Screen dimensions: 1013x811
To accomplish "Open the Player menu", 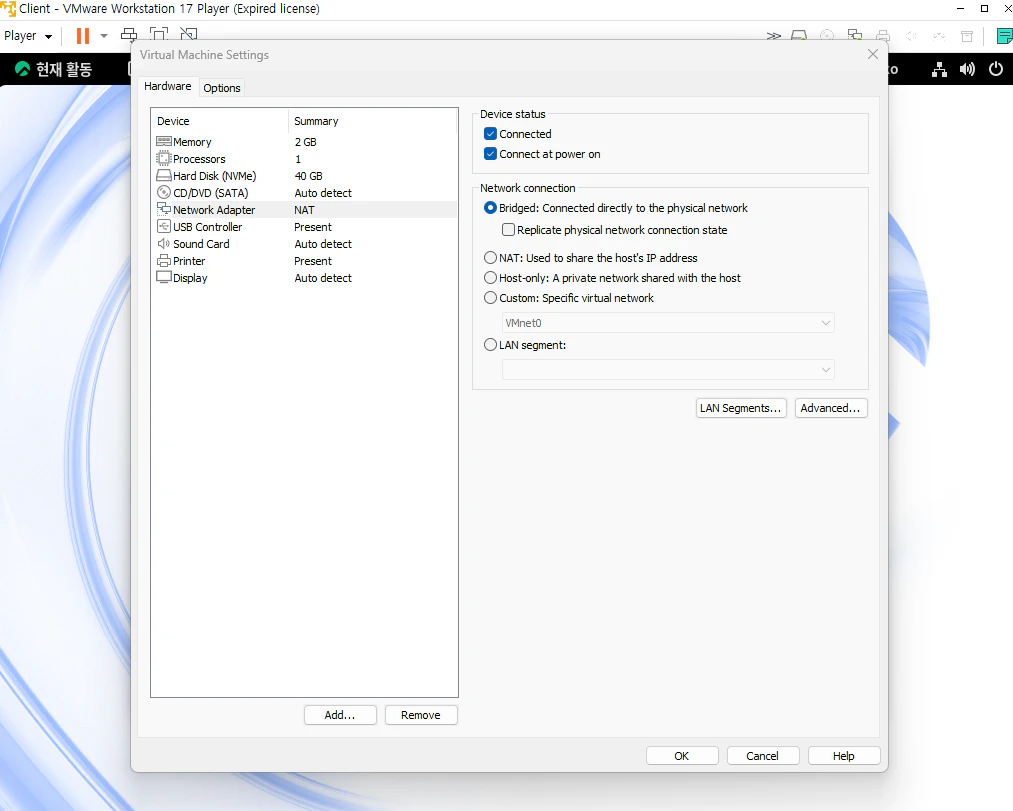I will click(x=28, y=36).
